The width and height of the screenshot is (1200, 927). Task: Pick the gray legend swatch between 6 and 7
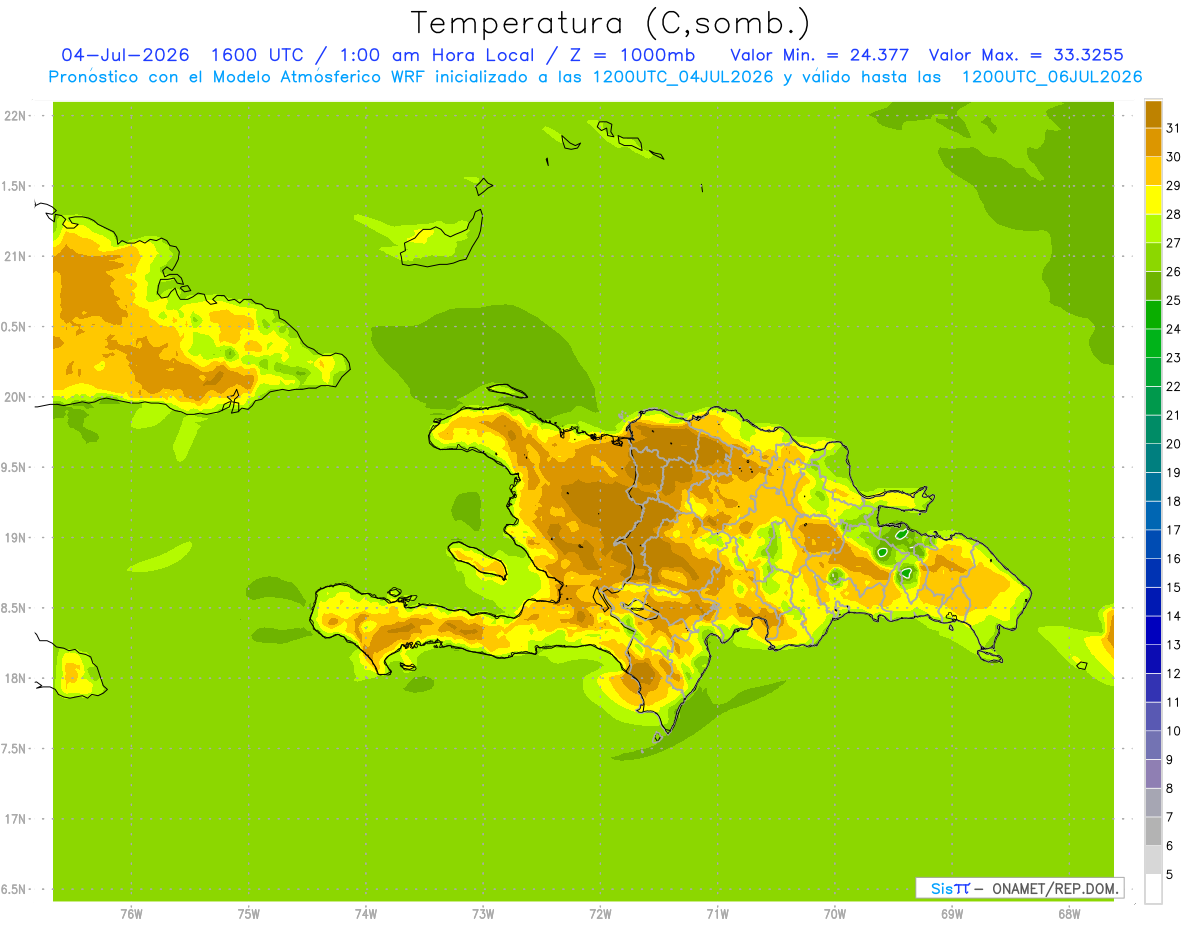(1153, 831)
